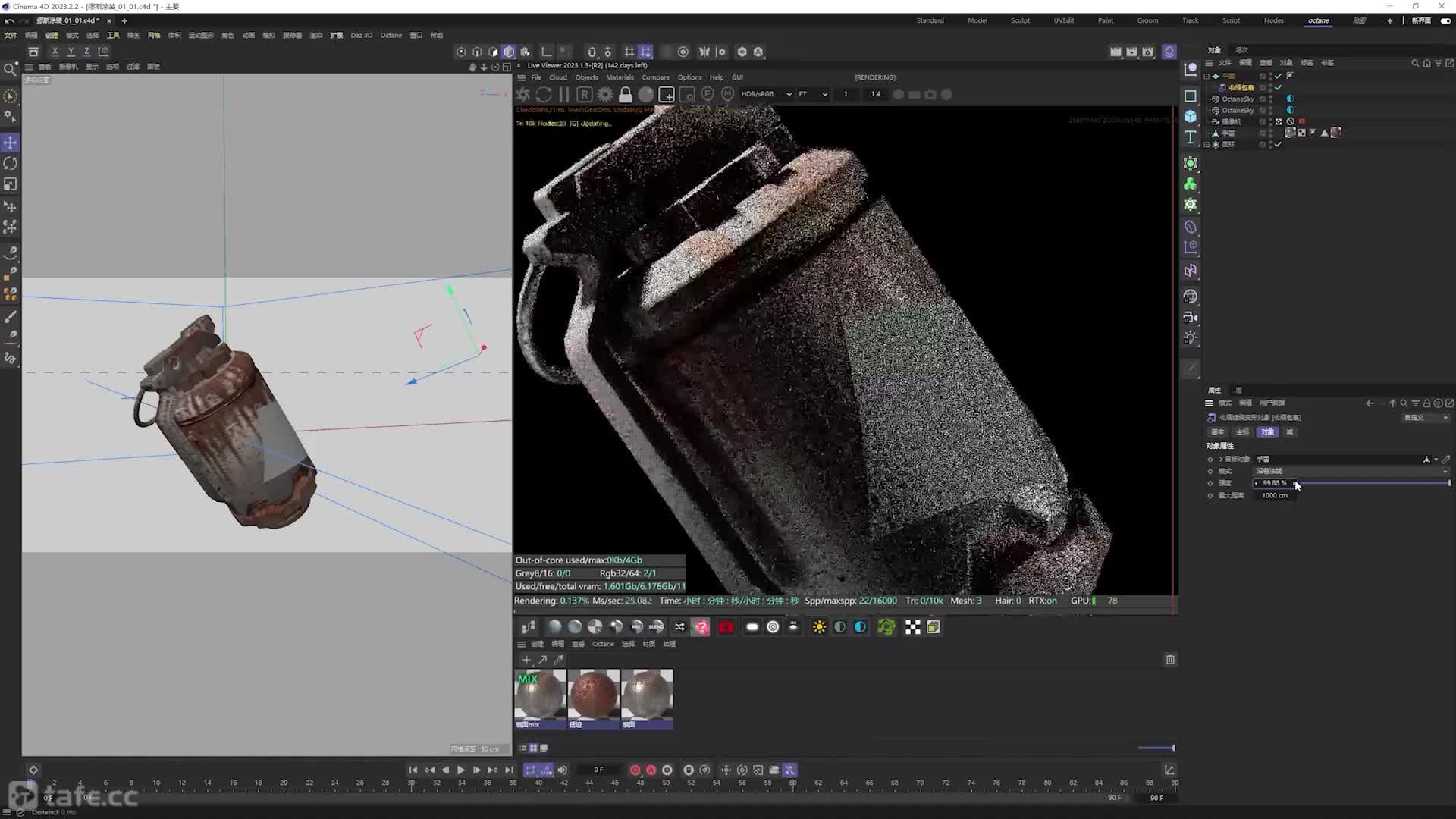This screenshot has width=1456, height=819.
Task: Switch to the 基本 tab in Attributes
Action: pos(1217,431)
